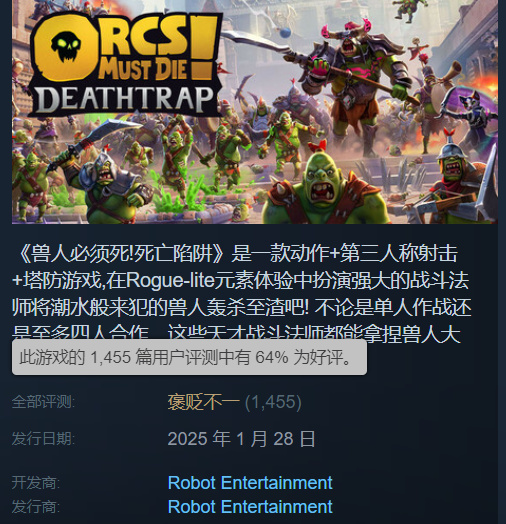Click the silver DEATHTRAP title lettering
The height and width of the screenshot is (524, 506).
(x=124, y=99)
